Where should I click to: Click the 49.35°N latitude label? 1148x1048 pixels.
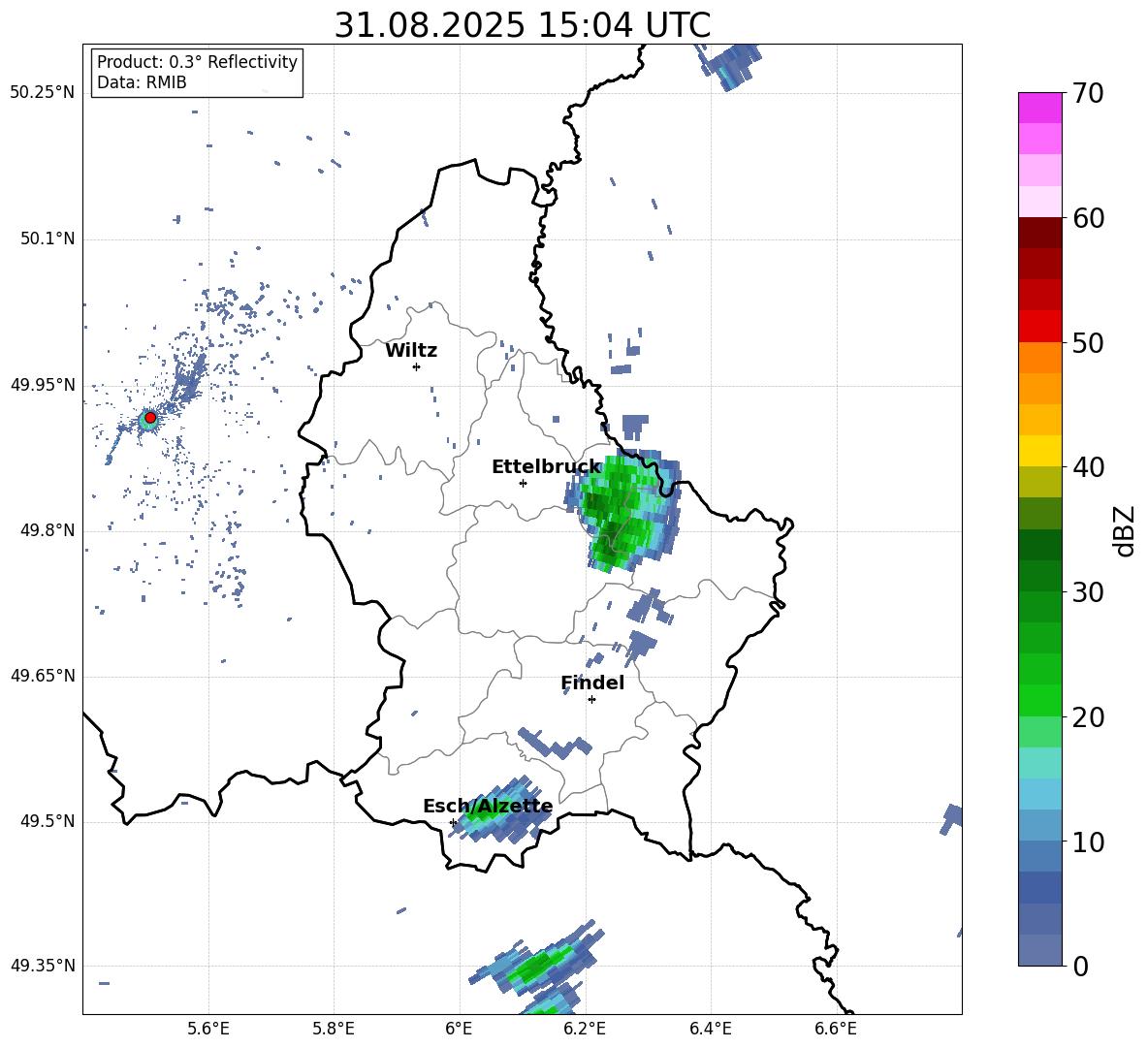pos(42,966)
